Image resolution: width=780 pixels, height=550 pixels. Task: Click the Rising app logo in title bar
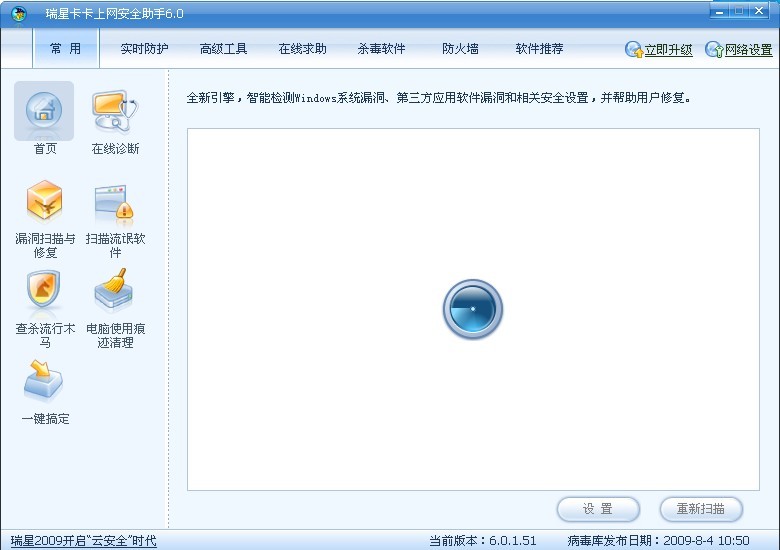[x=19, y=13]
